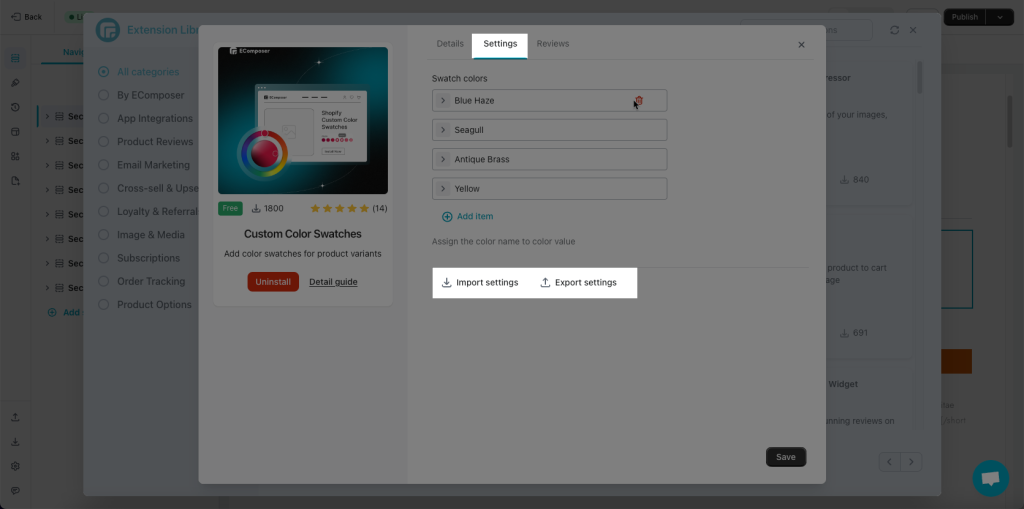
Task: Open the history clock sidebar icon
Action: coord(15,107)
